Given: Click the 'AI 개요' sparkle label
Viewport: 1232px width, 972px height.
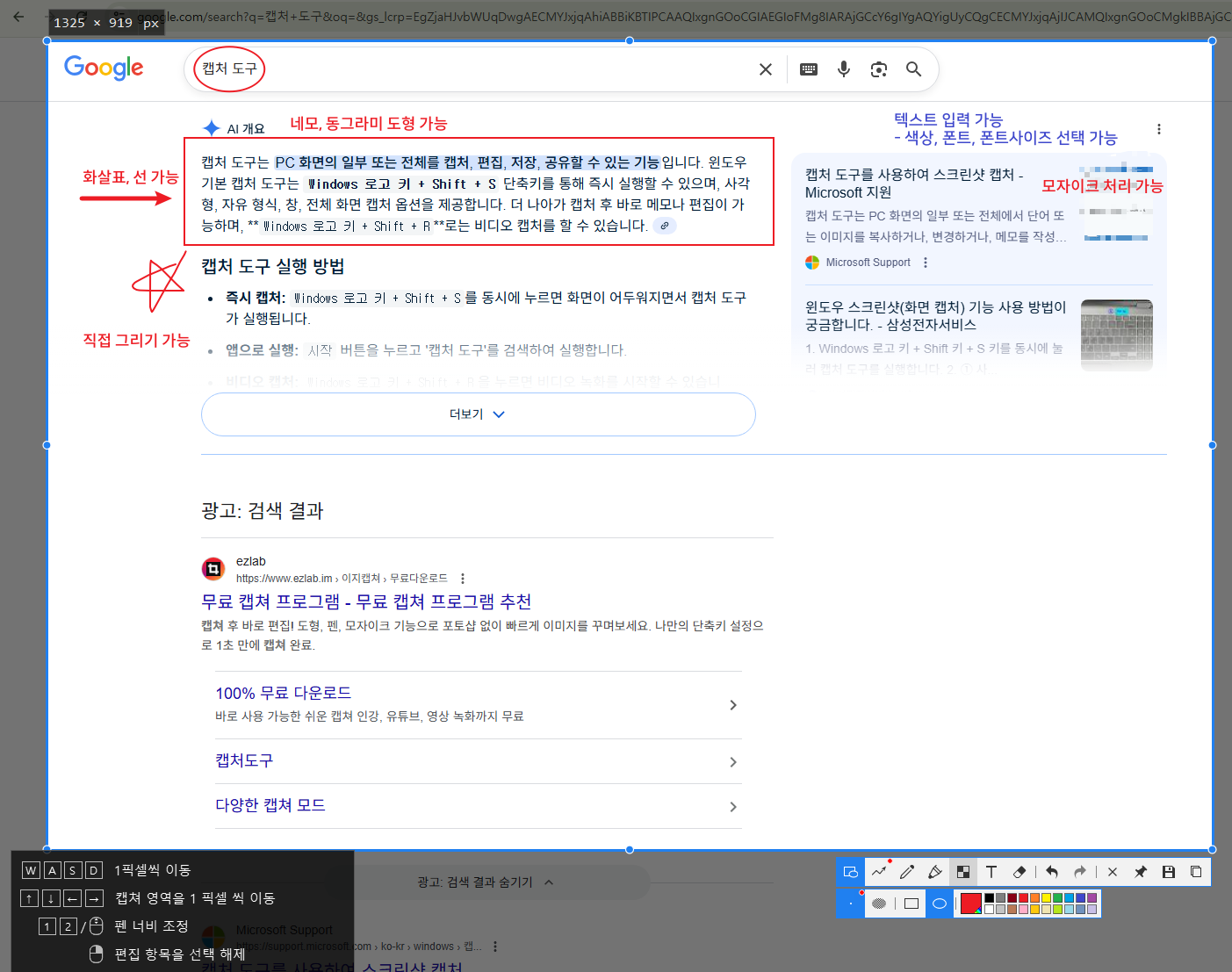Looking at the screenshot, I should click(234, 128).
